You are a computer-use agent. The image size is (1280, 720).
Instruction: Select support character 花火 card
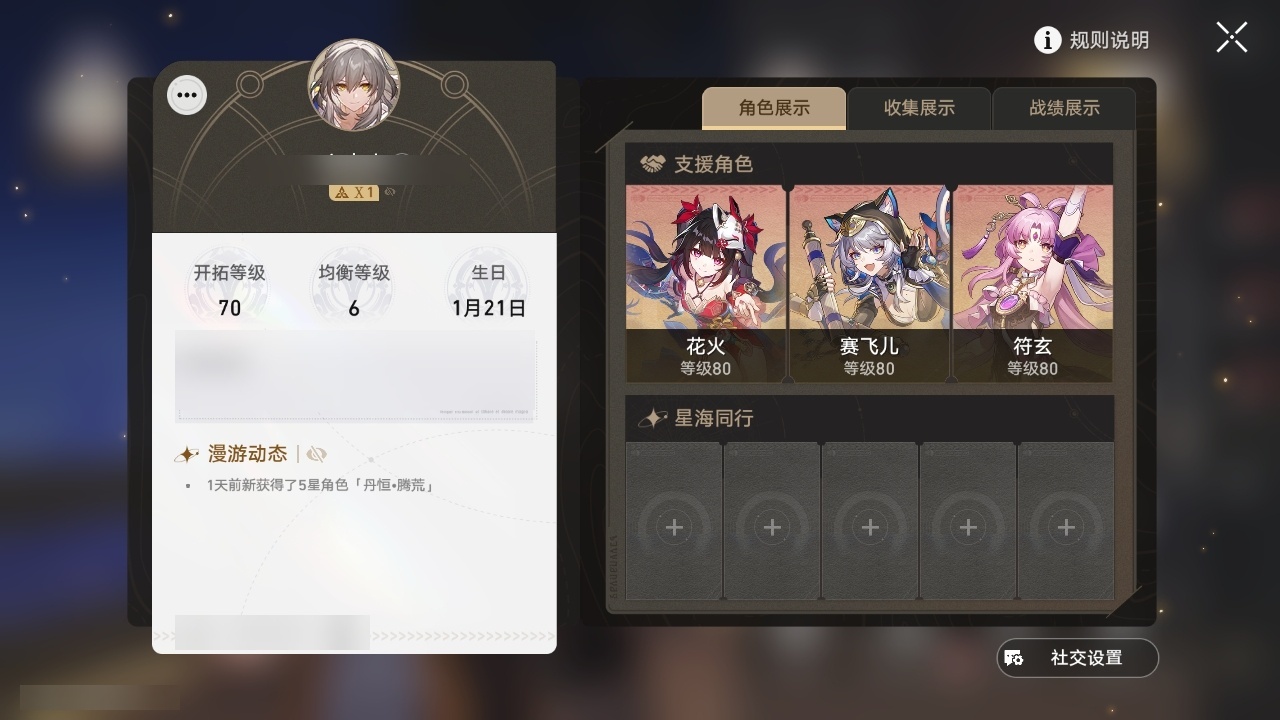point(706,283)
